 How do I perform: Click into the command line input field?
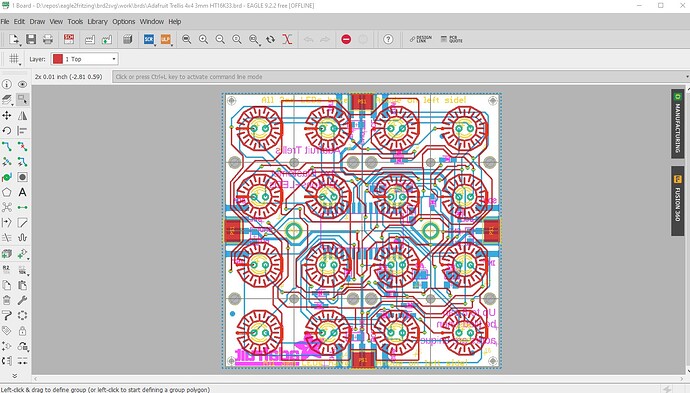[x=398, y=77]
